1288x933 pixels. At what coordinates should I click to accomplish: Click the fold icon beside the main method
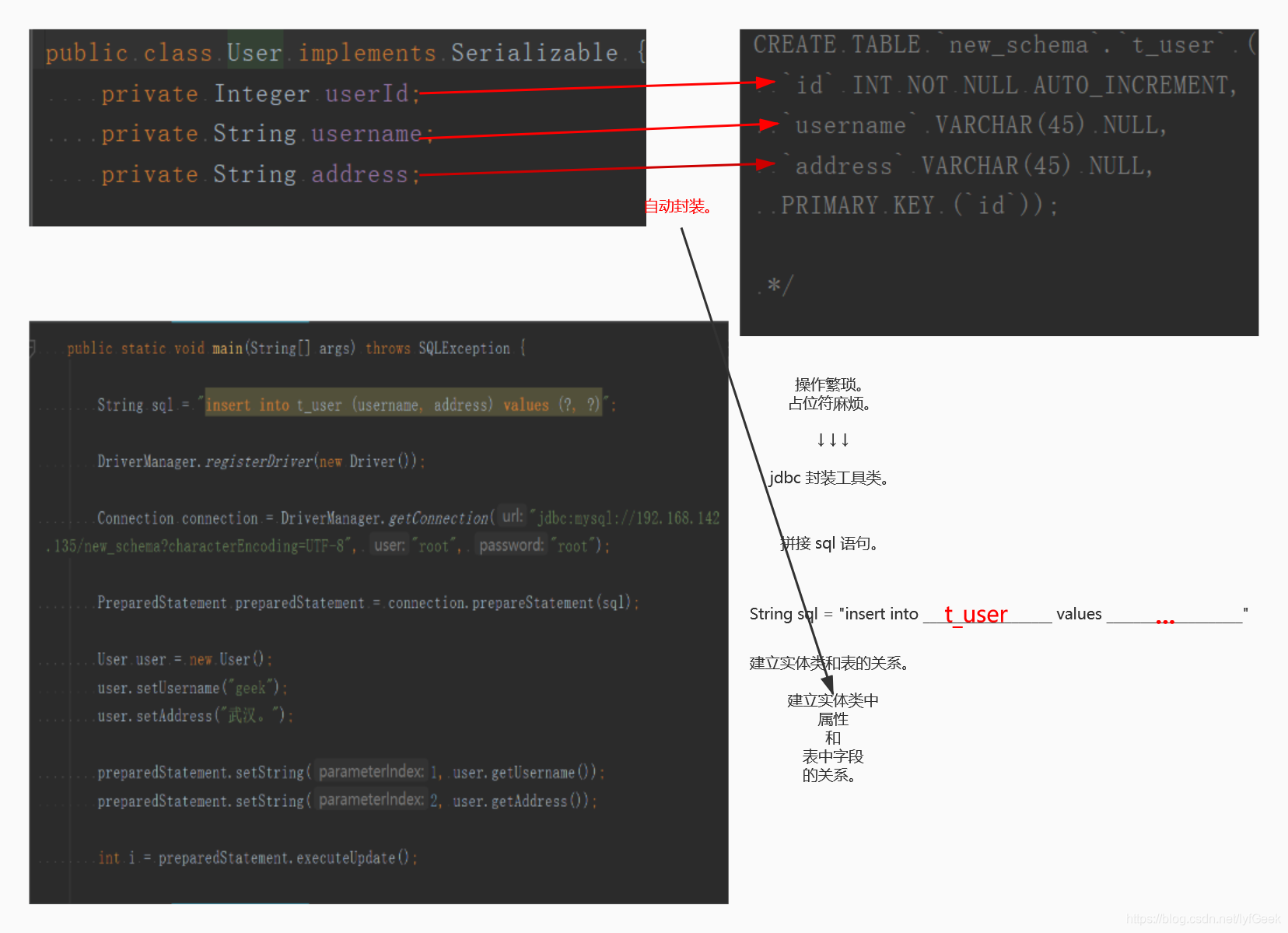point(33,347)
